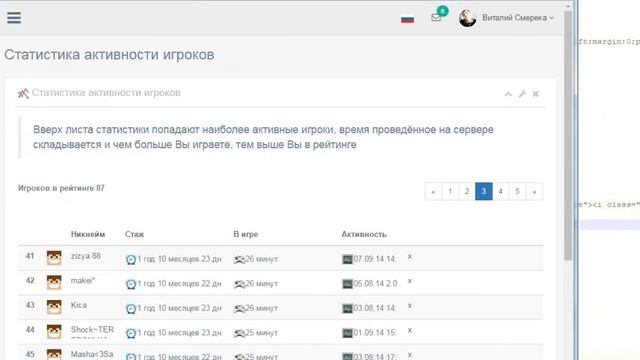640x360 pixels.
Task: Go to previous page of ranking
Action: (433, 191)
